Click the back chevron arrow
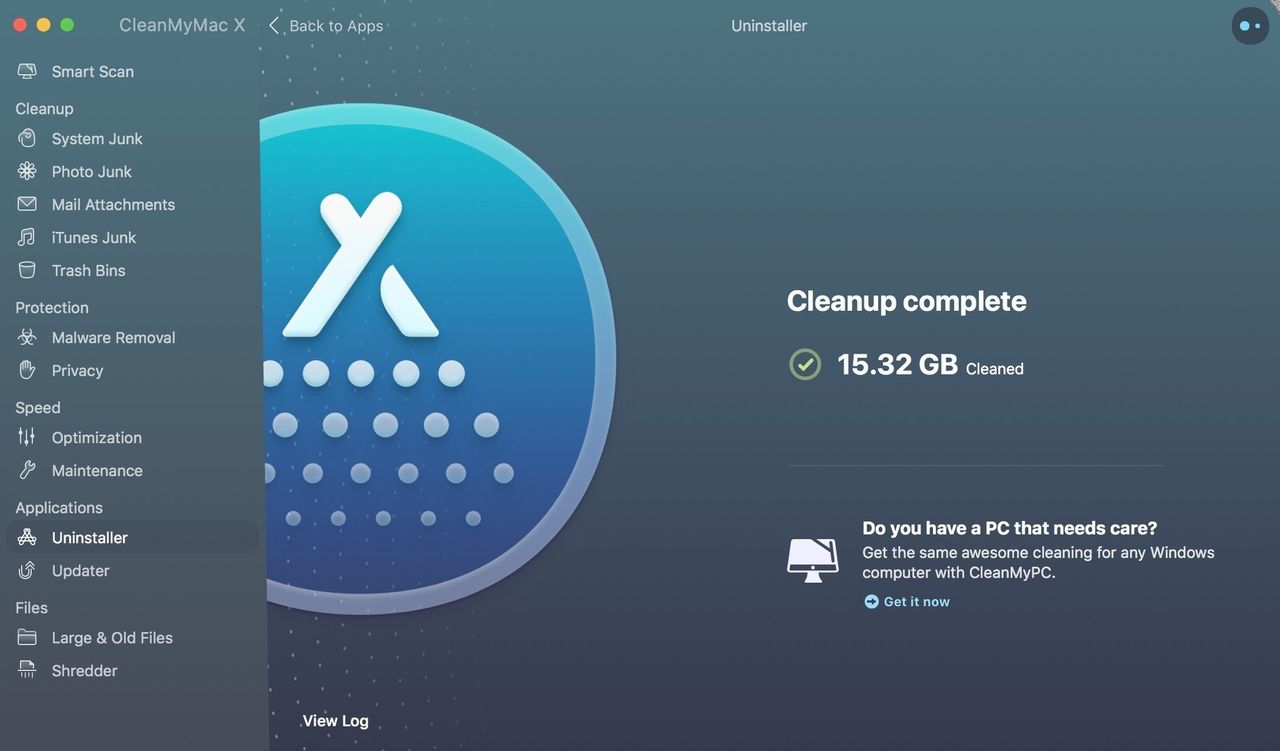The image size is (1280, 751). point(274,25)
